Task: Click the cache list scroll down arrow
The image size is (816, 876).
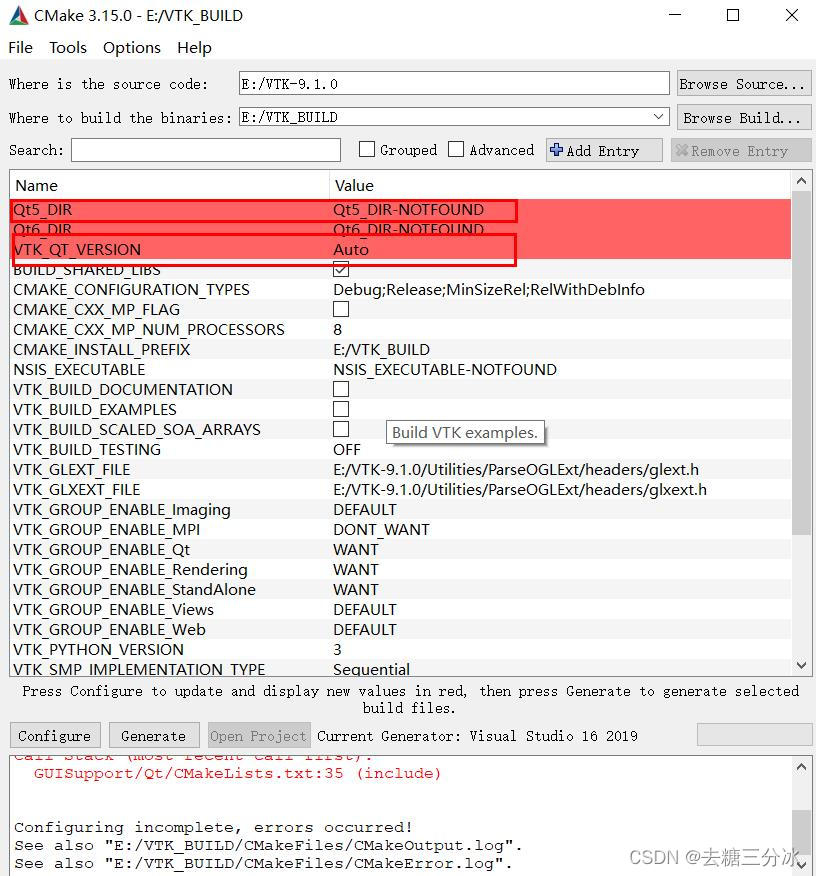Action: pos(801,665)
